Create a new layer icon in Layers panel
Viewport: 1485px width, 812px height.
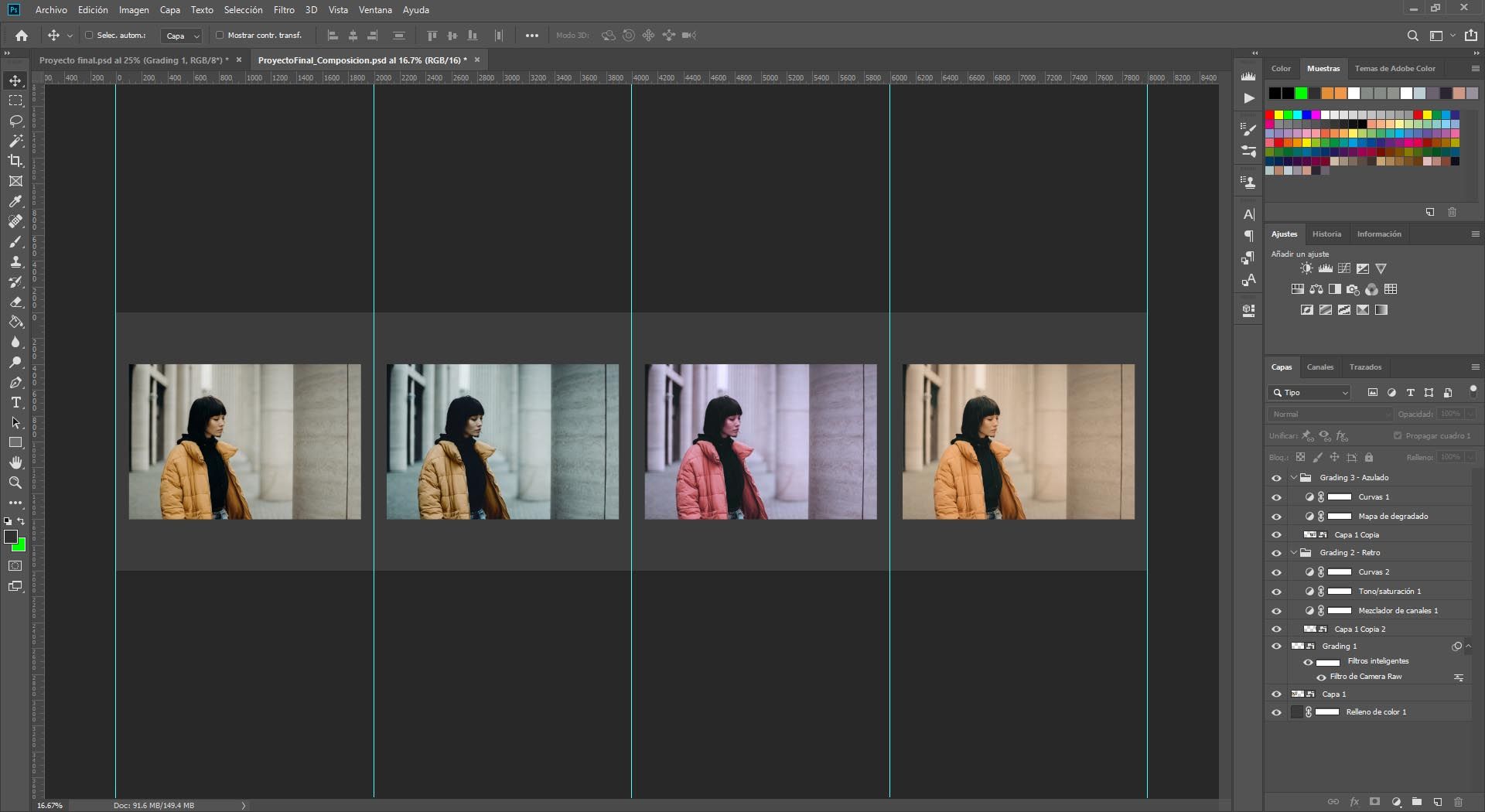tap(1437, 802)
